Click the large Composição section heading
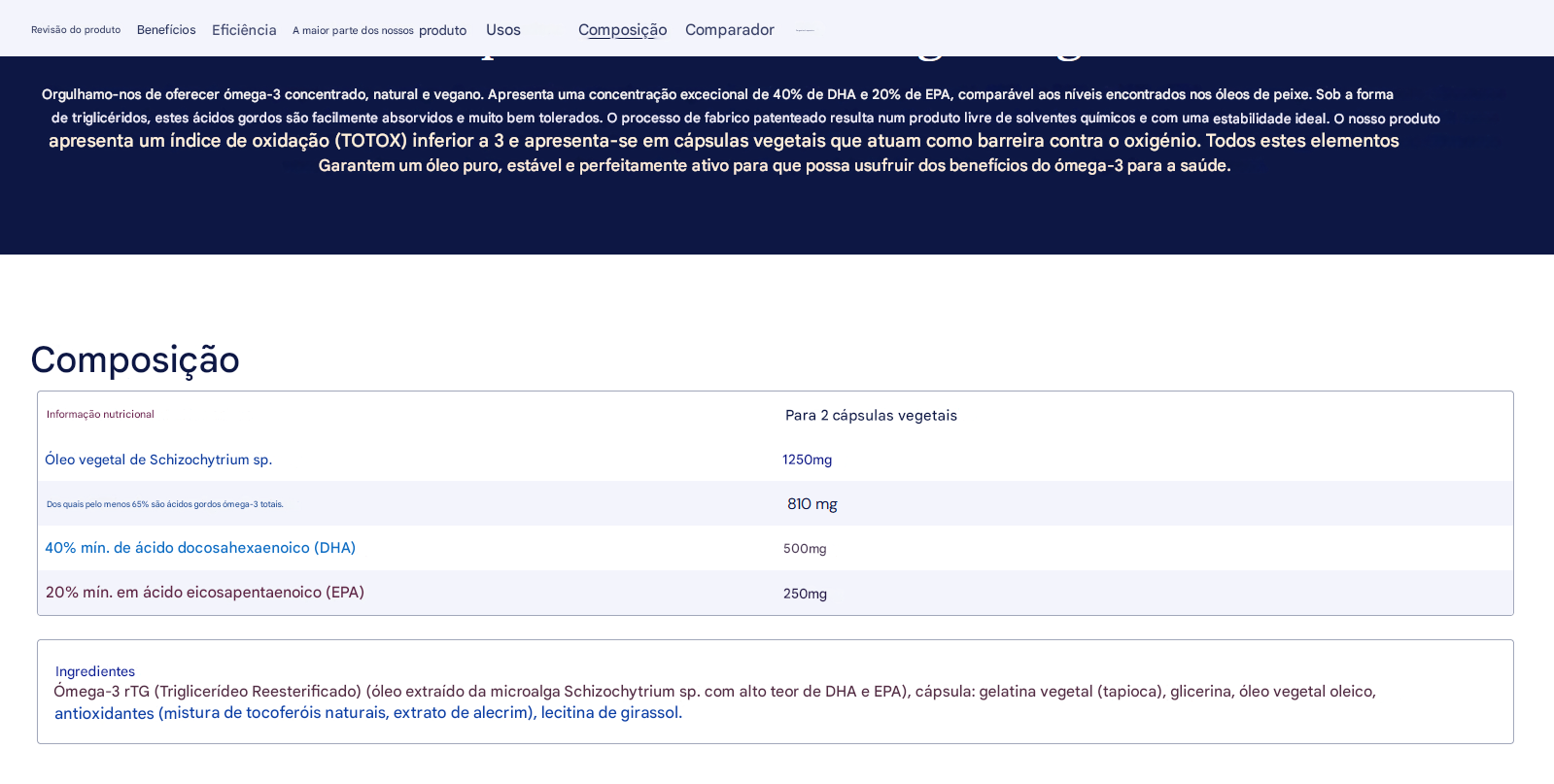Viewport: 1554px width, 784px height. (x=135, y=359)
